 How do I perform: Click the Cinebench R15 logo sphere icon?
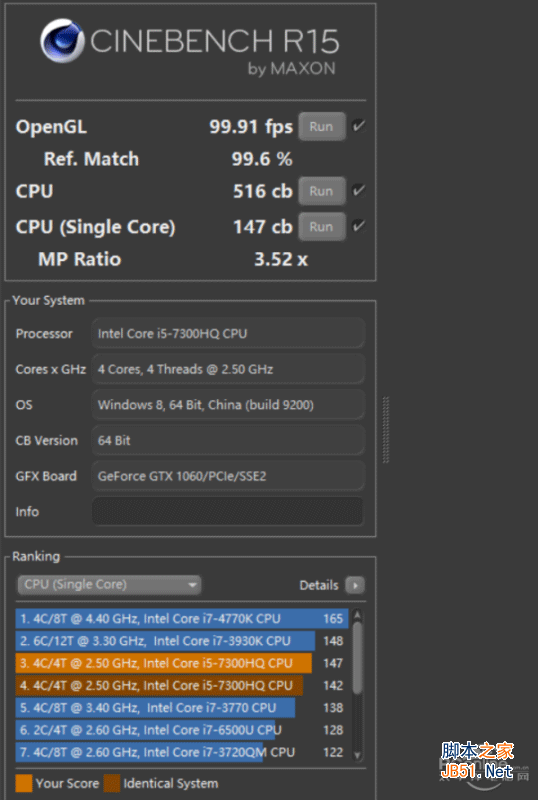[62, 41]
